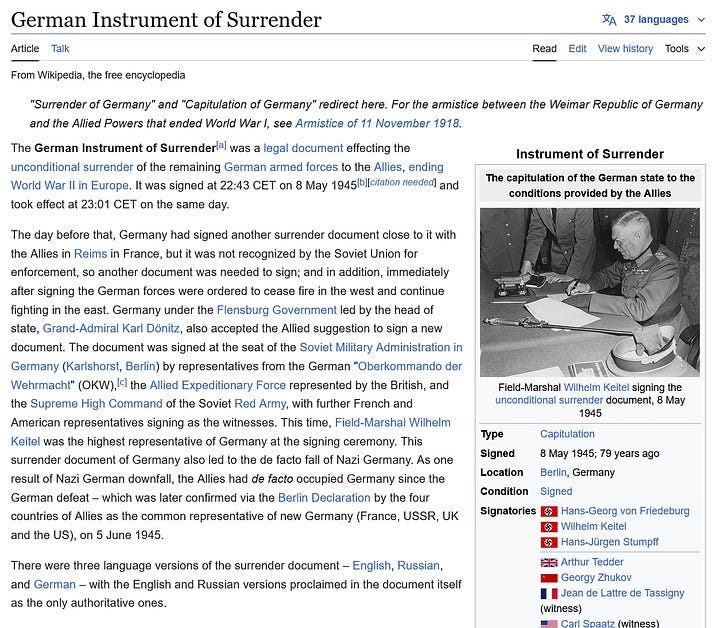This screenshot has width=720, height=628.
Task: Open Carl Spaatz signatory link
Action: click(x=587, y=623)
